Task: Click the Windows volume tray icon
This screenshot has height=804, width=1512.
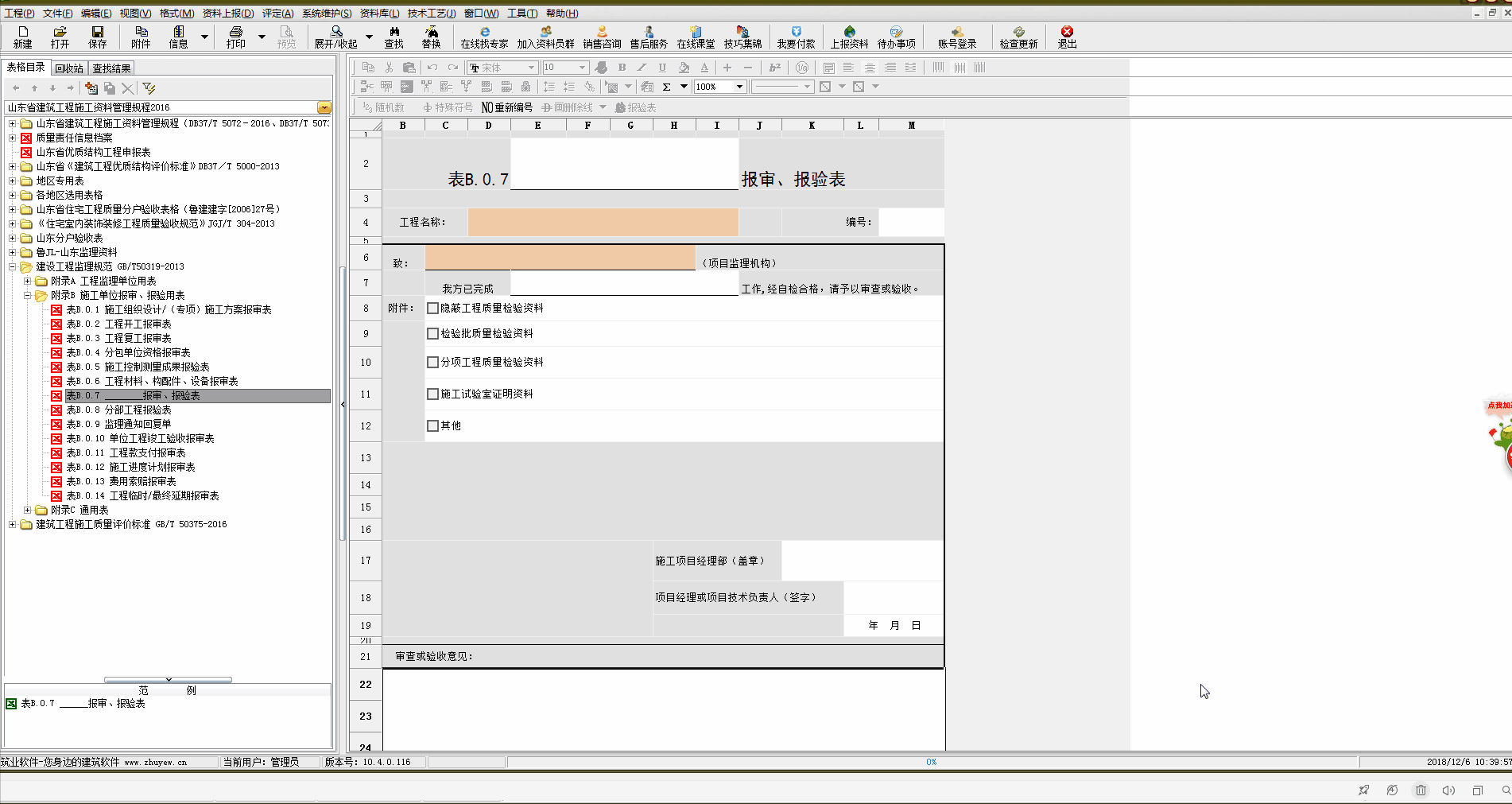Action: pos(1448,790)
